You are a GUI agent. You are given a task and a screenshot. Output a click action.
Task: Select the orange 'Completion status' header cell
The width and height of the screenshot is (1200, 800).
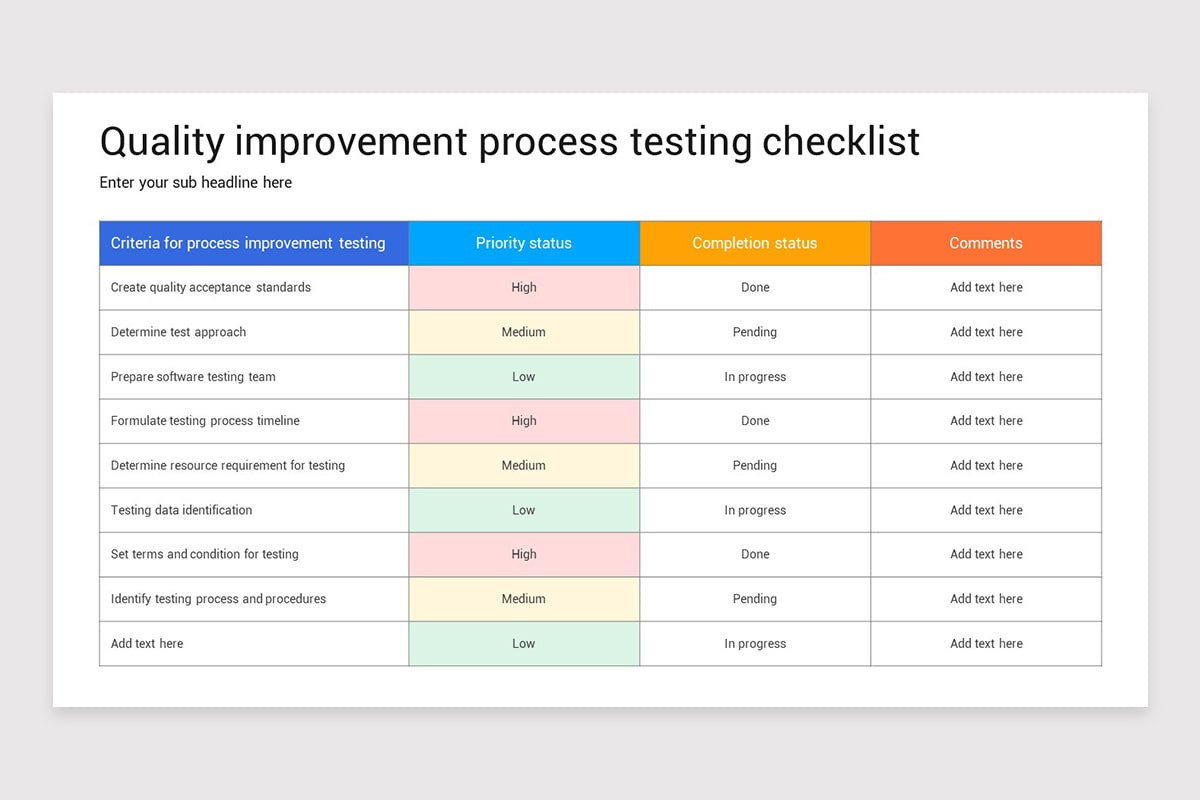[x=755, y=243]
